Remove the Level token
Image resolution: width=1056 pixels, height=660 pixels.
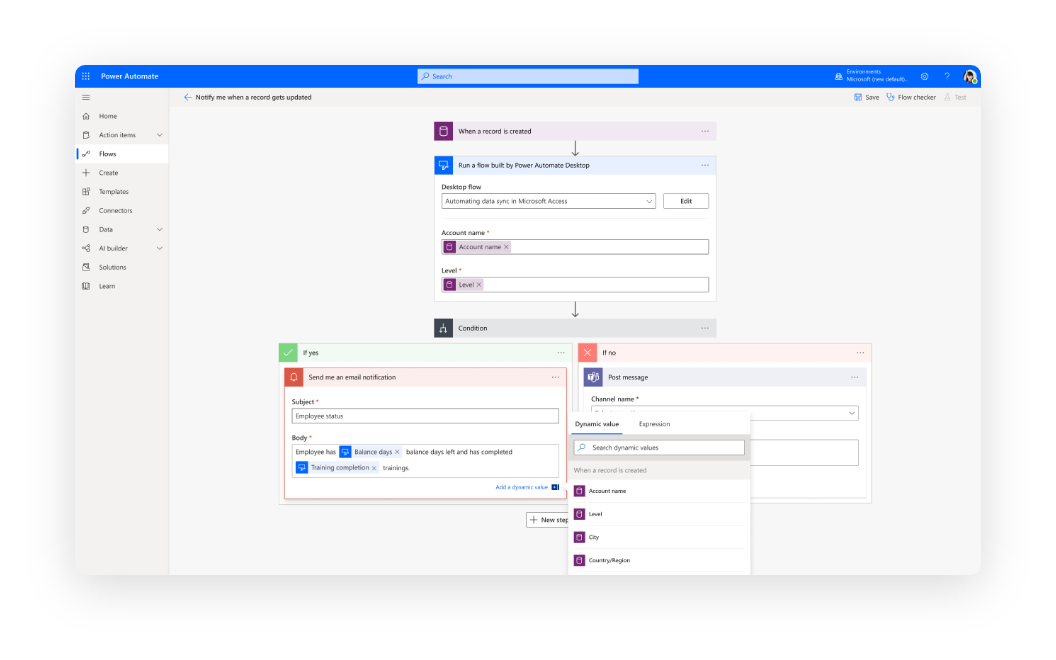point(479,285)
